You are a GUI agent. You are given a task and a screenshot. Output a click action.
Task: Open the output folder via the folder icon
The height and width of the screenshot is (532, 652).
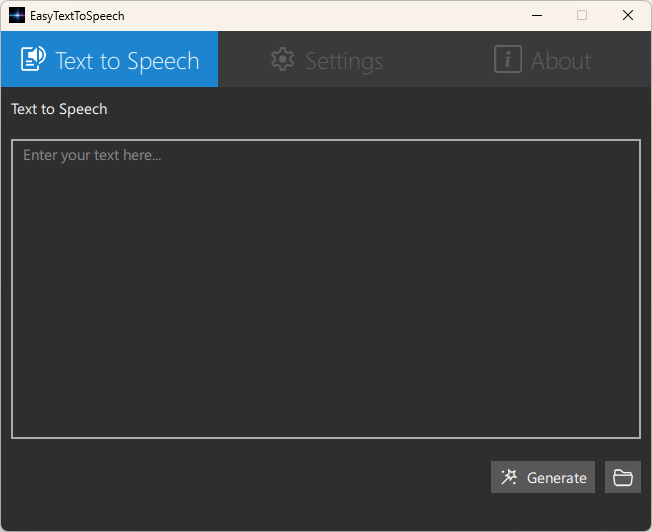pyautogui.click(x=623, y=477)
